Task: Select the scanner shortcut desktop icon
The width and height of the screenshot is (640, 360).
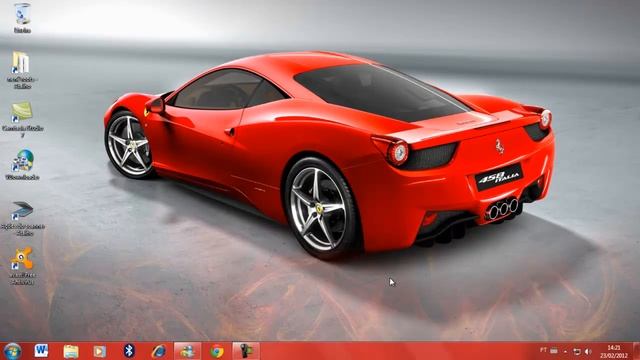Action: [x=22, y=218]
